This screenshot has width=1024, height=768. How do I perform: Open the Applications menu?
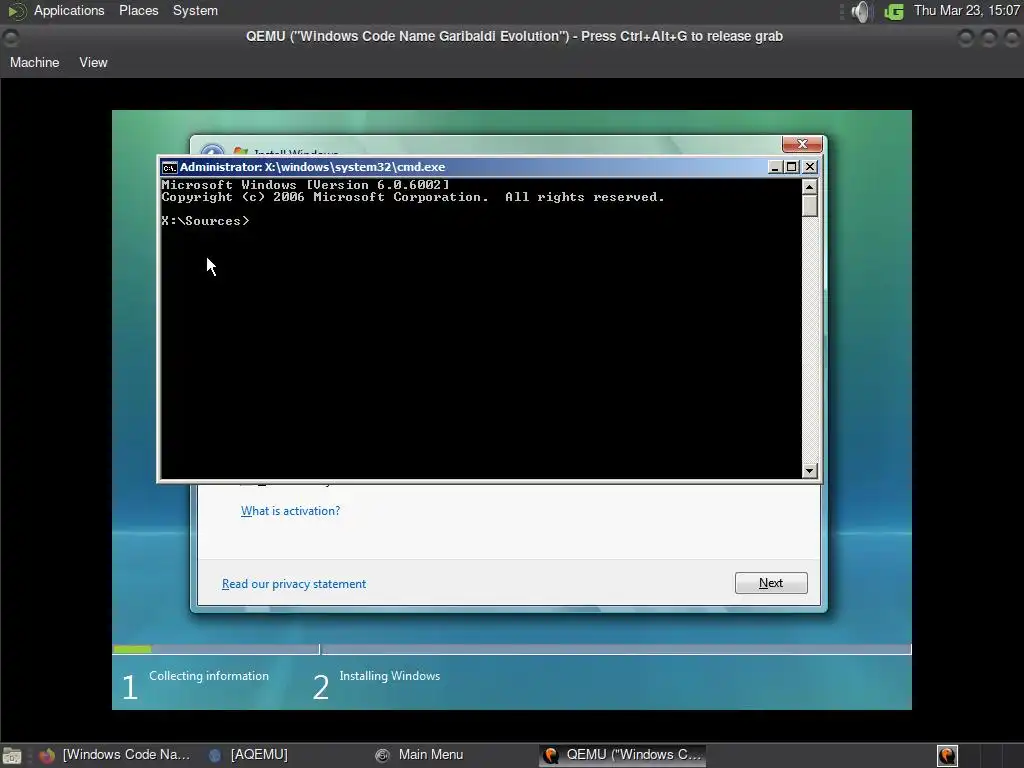[69, 10]
